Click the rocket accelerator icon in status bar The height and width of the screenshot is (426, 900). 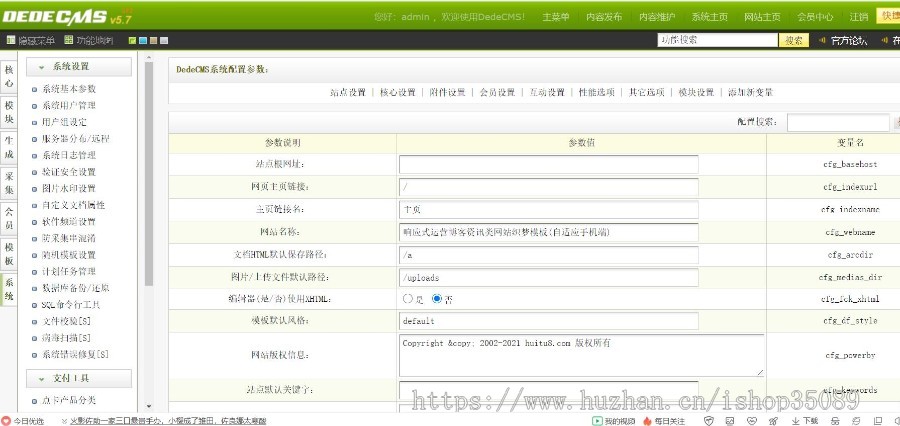click(x=773, y=421)
